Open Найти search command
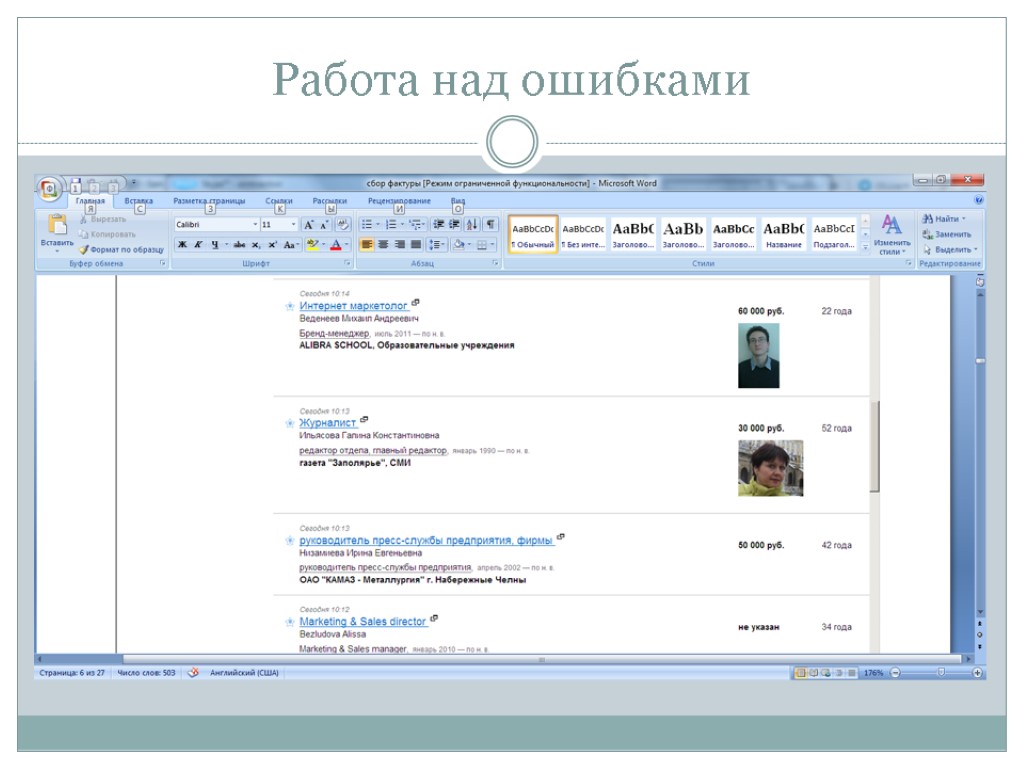 (944, 219)
